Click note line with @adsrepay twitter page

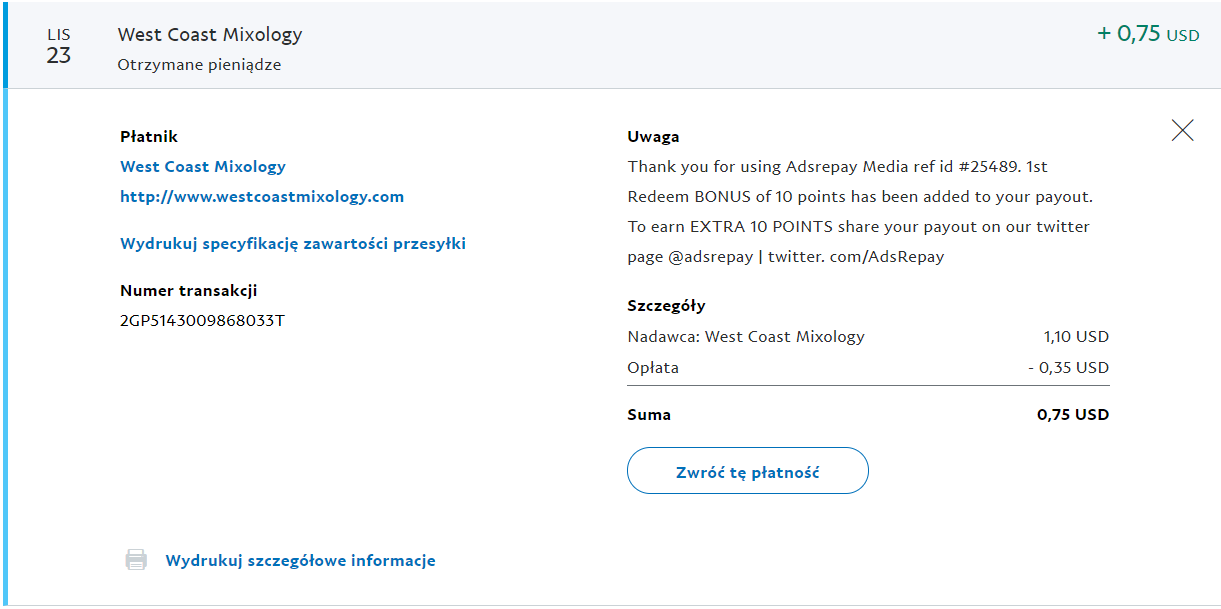786,257
